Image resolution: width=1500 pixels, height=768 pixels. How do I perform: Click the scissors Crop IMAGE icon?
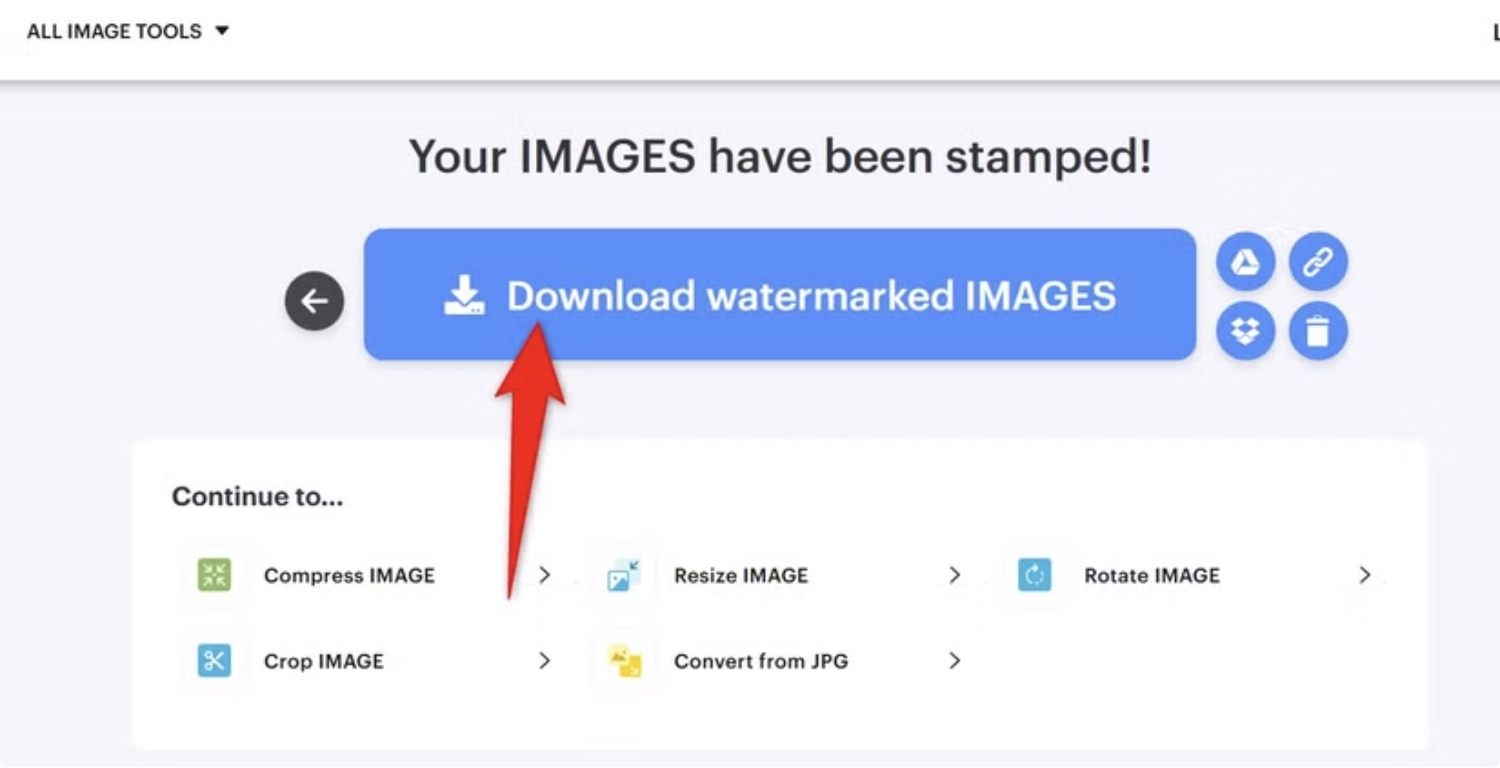pos(214,661)
